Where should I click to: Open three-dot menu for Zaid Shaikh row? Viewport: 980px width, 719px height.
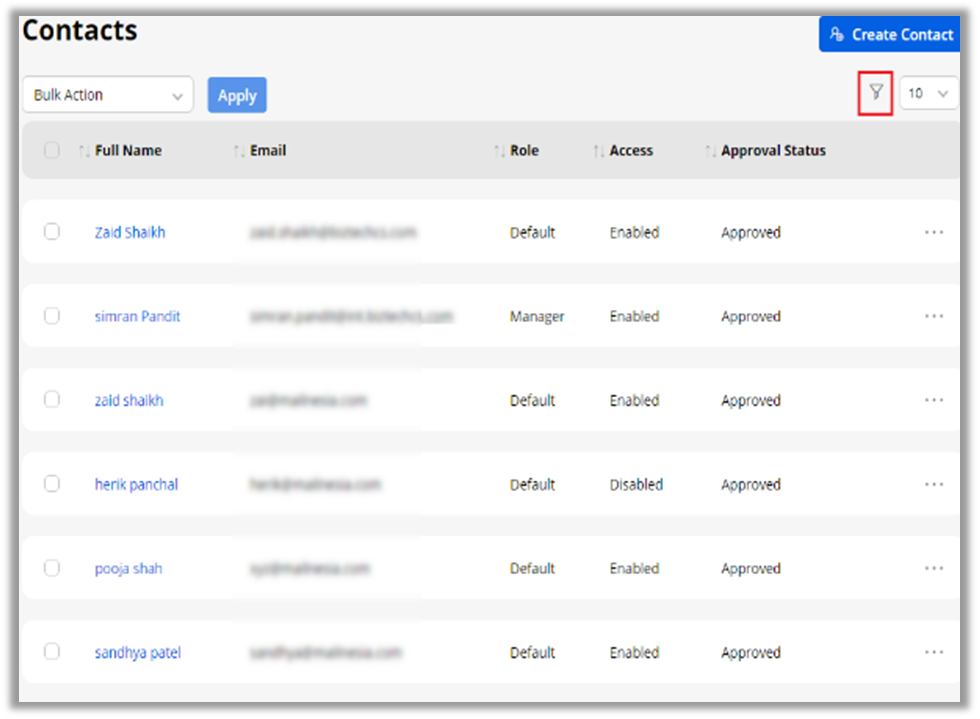[934, 232]
